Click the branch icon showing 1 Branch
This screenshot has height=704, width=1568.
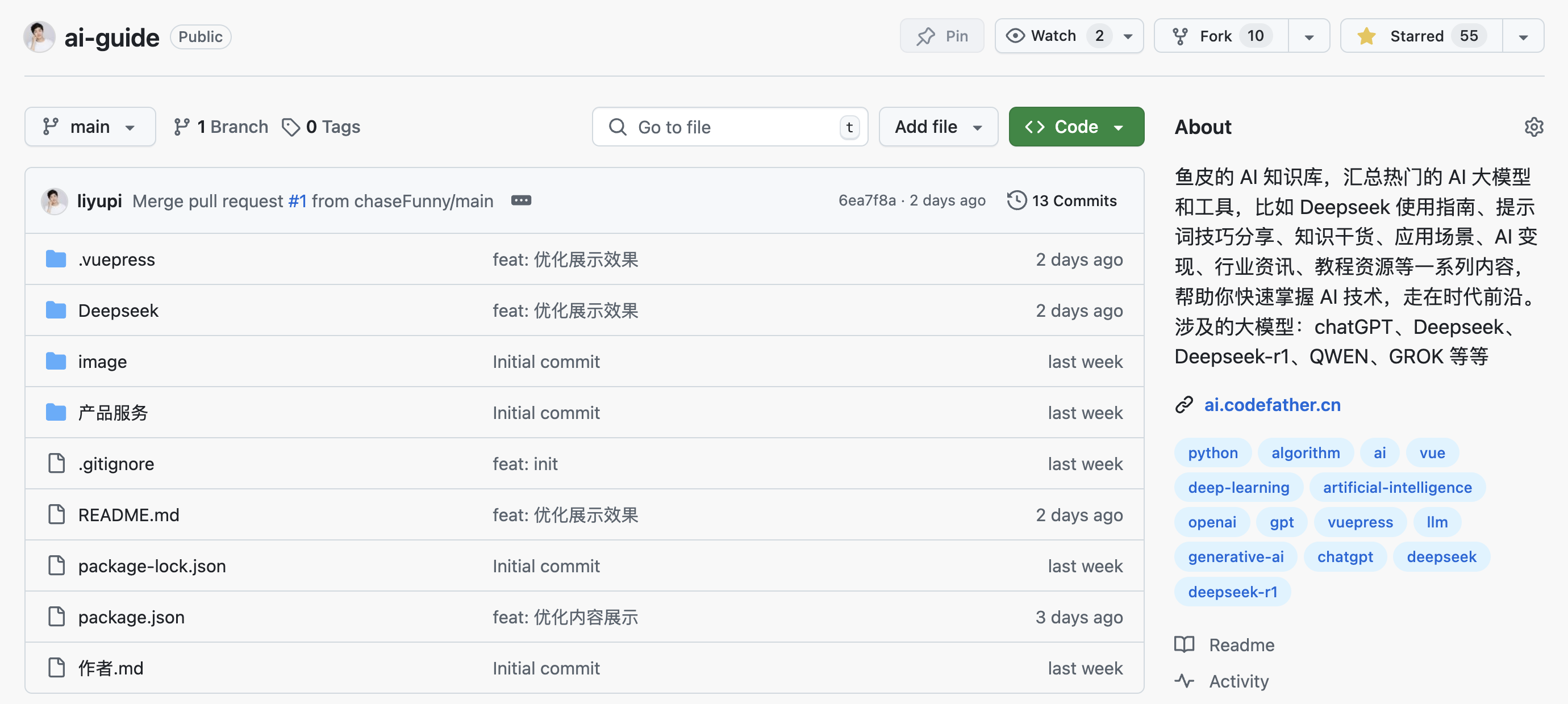221,127
